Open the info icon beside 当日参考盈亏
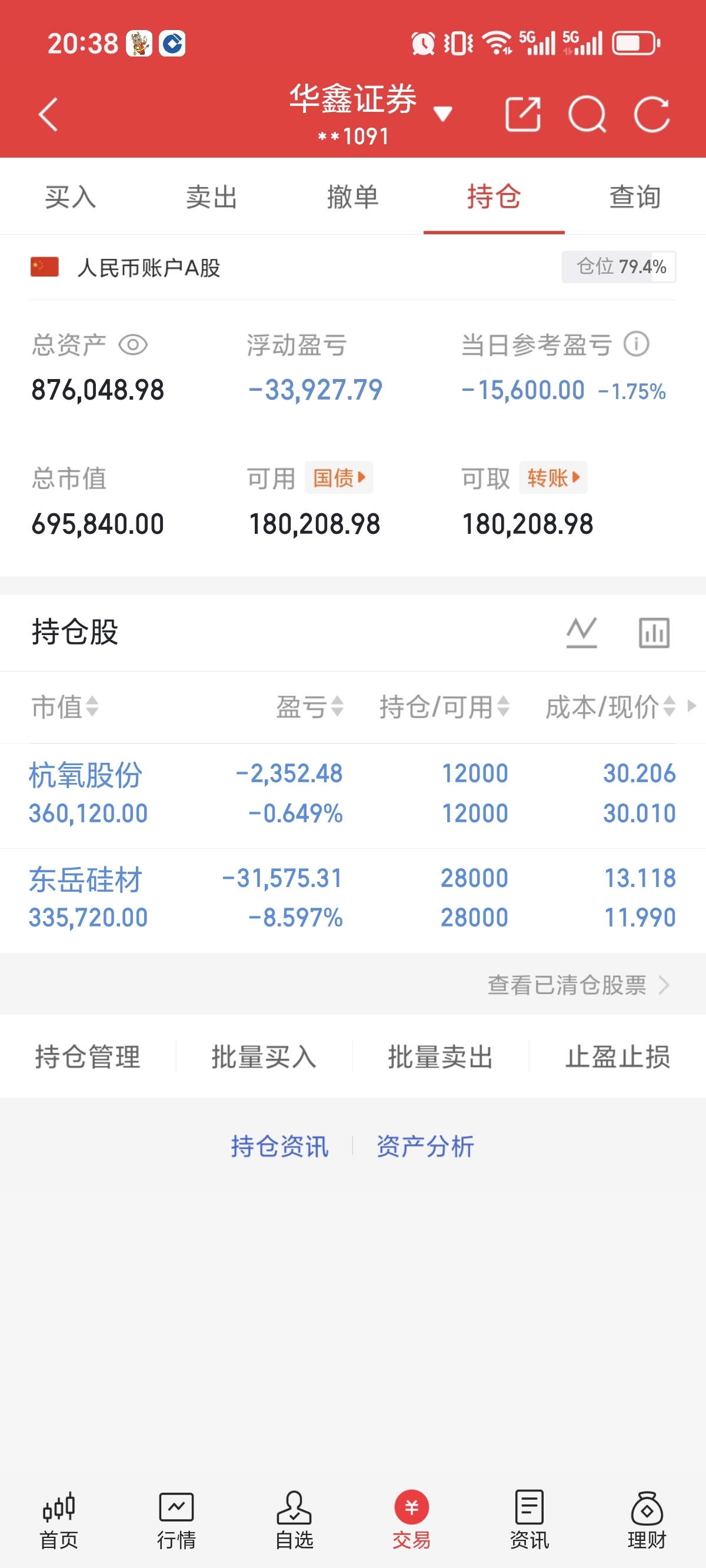 coord(636,344)
